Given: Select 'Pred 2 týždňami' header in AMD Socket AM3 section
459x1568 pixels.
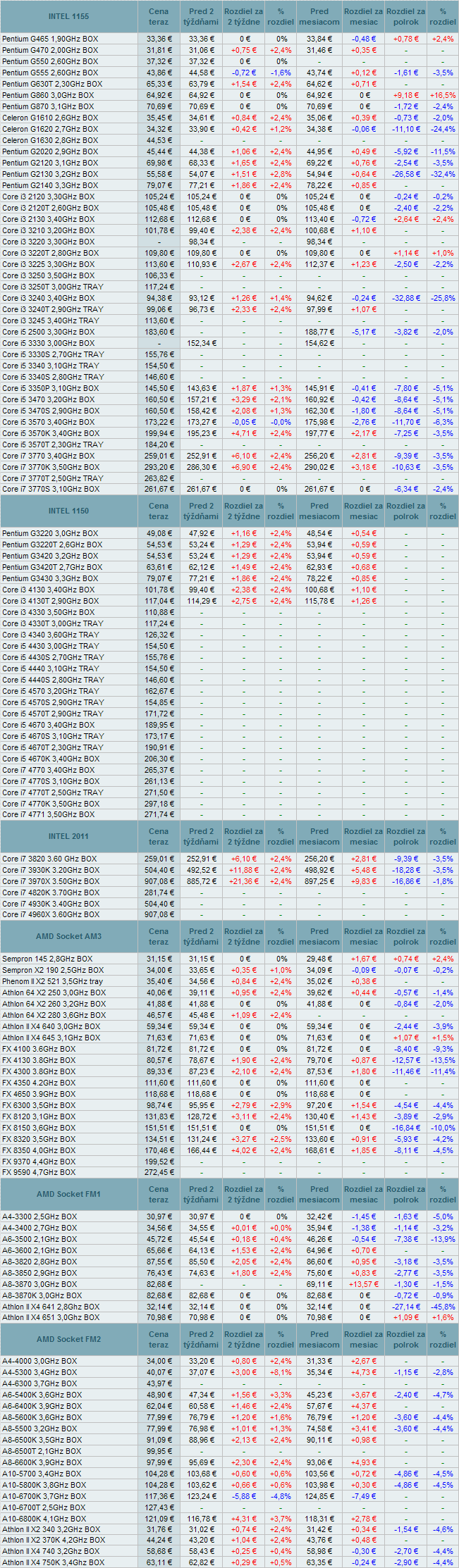Looking at the screenshot, I should tap(201, 936).
